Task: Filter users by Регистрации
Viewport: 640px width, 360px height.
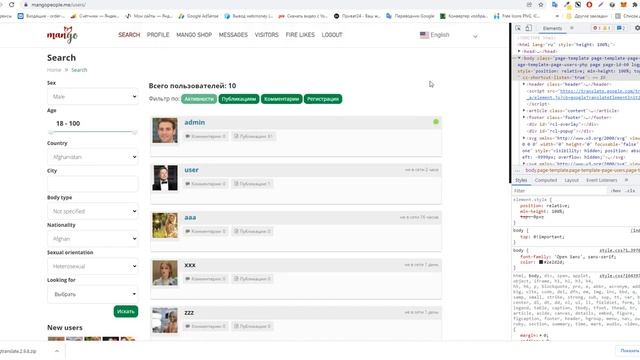Action: [323, 99]
